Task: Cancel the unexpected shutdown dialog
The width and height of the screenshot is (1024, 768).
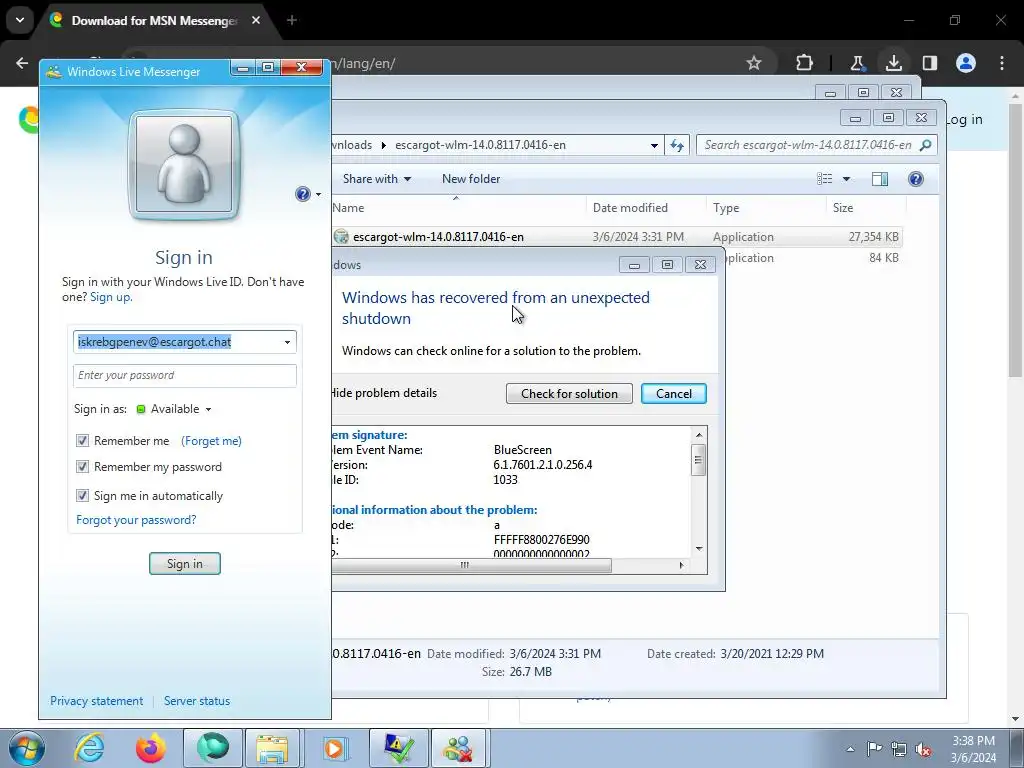Action: (x=673, y=394)
